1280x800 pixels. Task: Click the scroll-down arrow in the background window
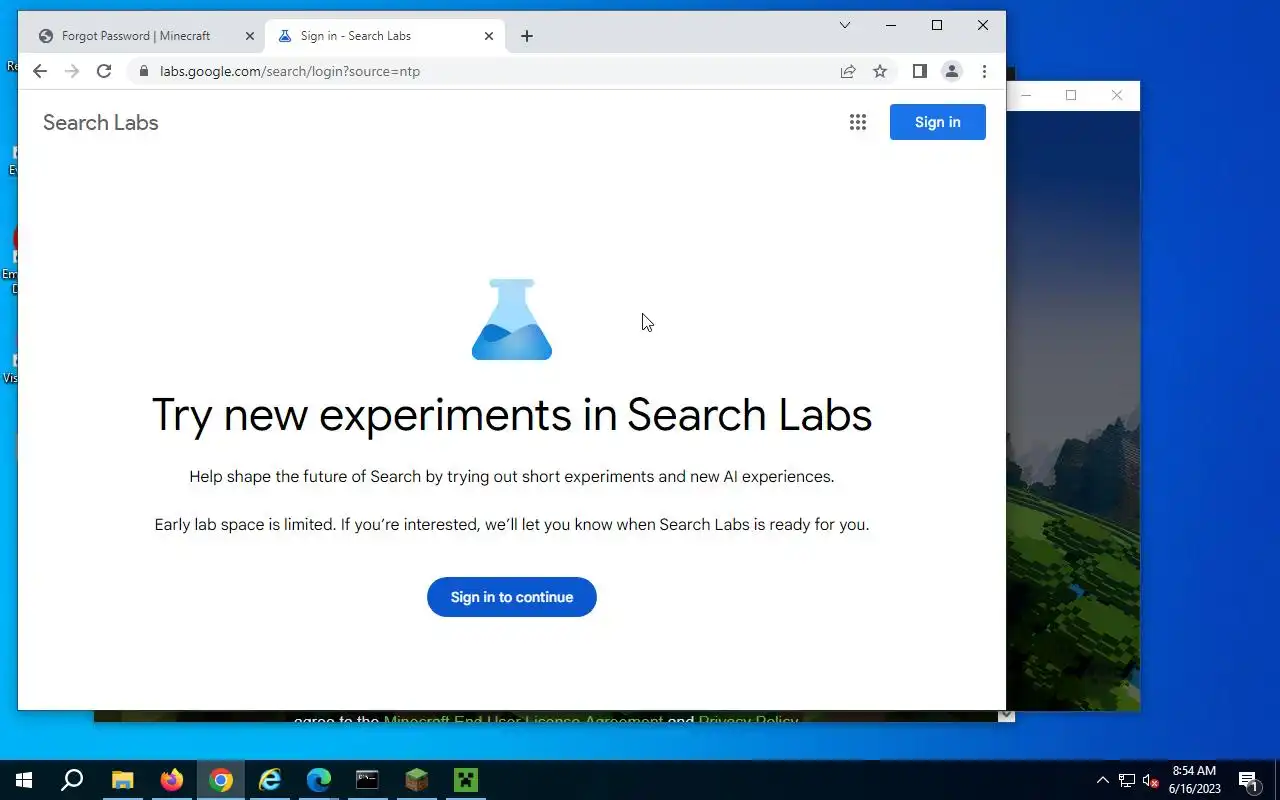tap(1007, 716)
